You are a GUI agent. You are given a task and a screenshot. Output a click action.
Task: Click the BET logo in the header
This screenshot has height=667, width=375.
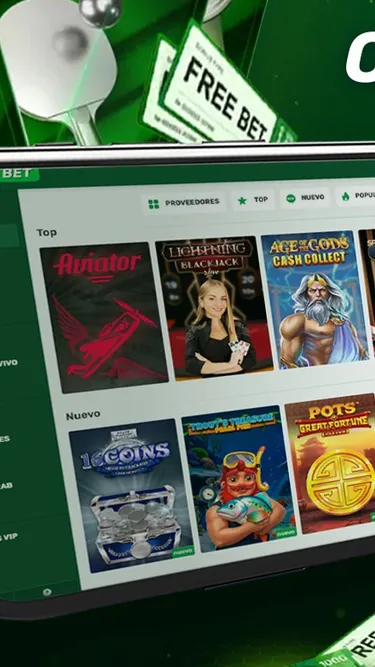pyautogui.click(x=18, y=174)
